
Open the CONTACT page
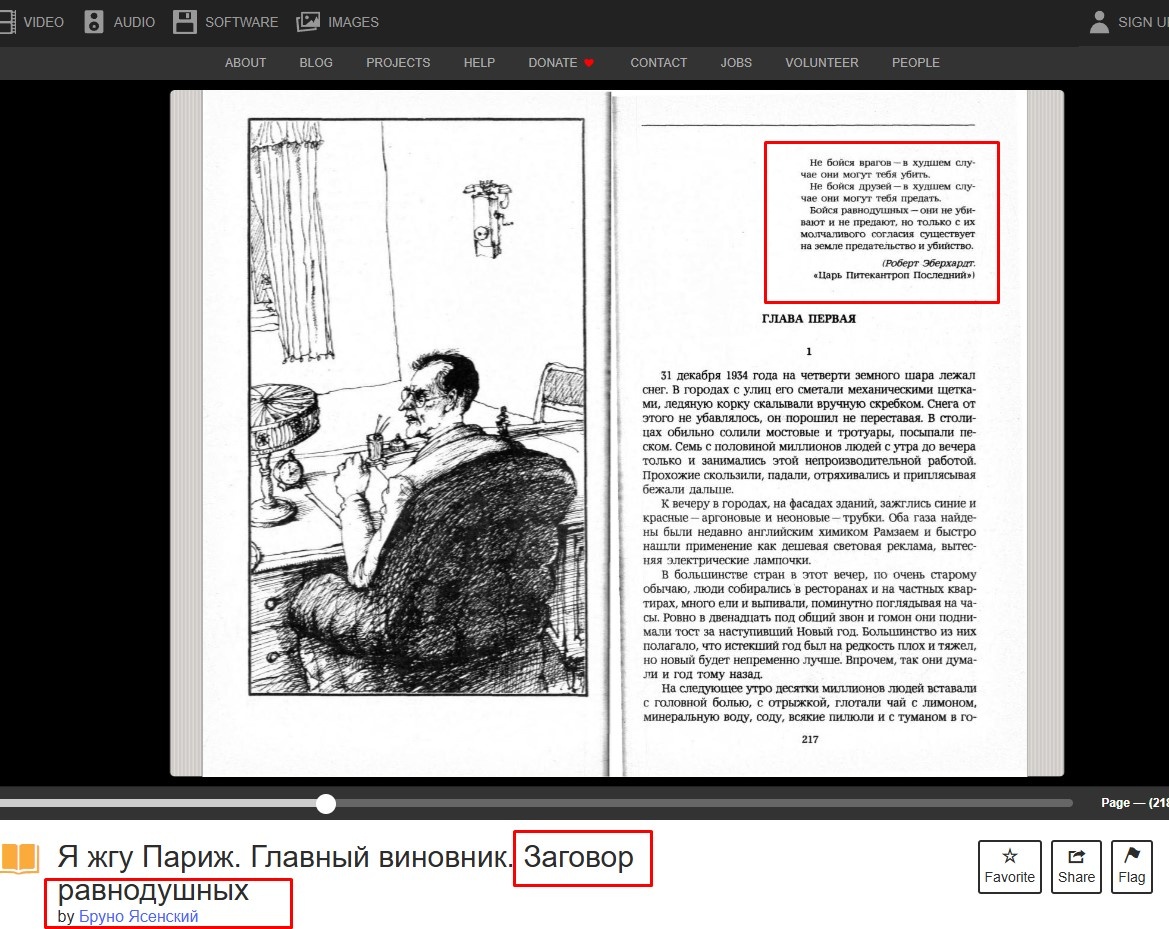(x=658, y=63)
